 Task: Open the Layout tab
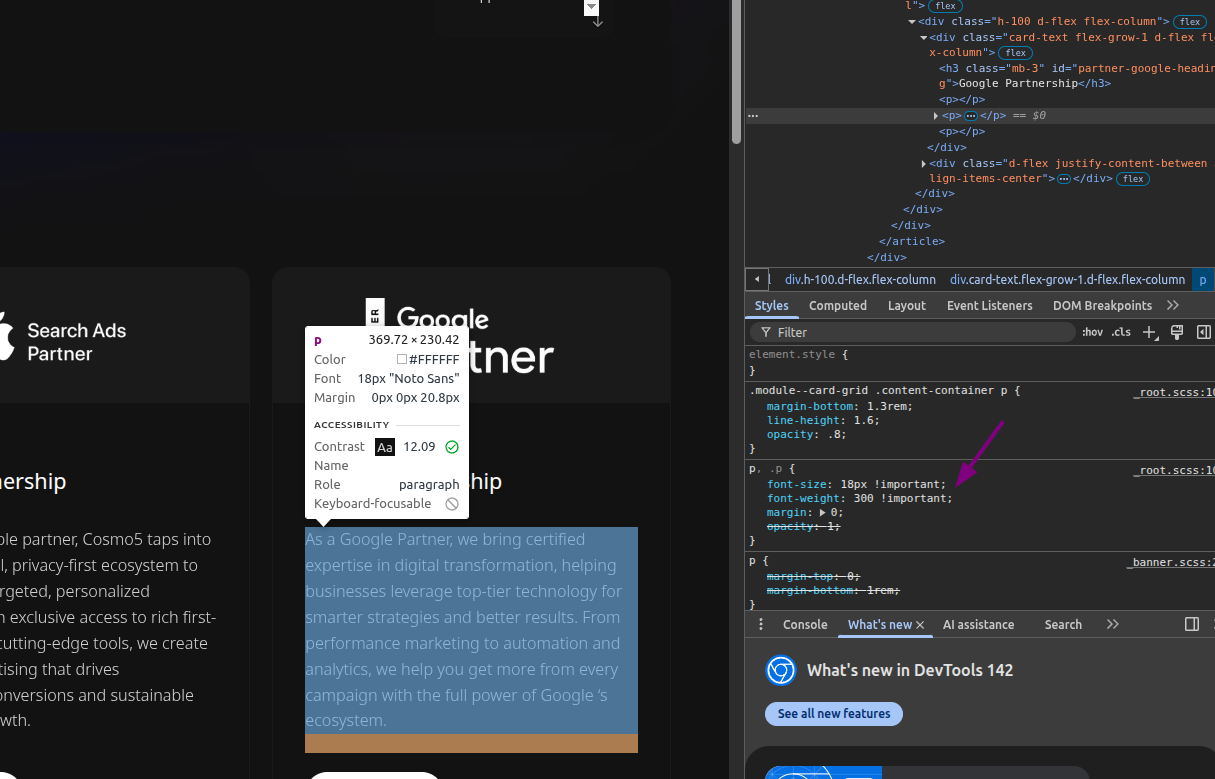pos(907,305)
